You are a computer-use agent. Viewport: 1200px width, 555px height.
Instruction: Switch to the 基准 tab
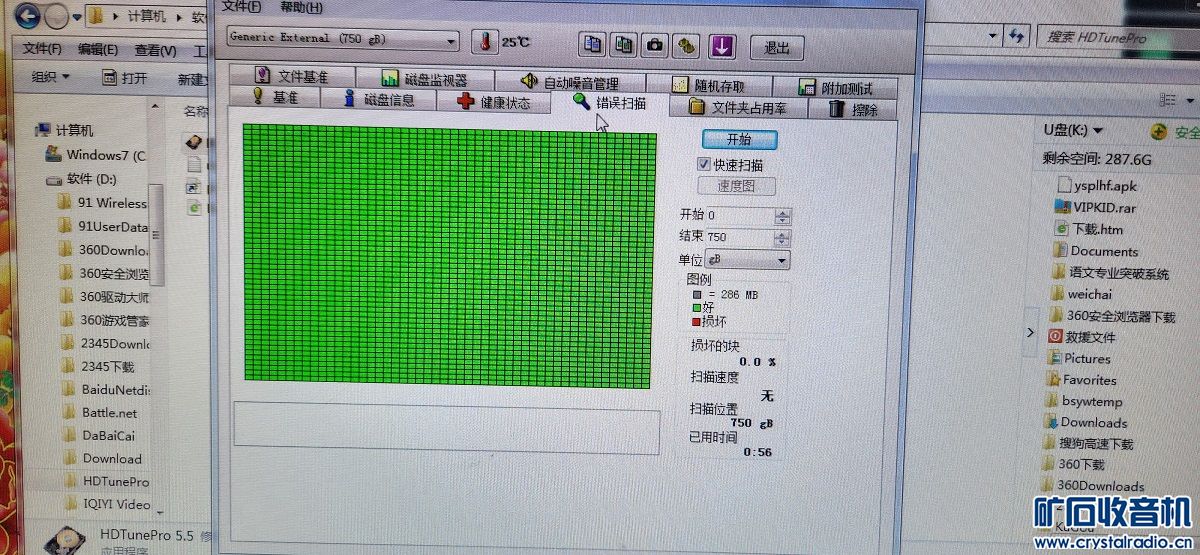(274, 97)
